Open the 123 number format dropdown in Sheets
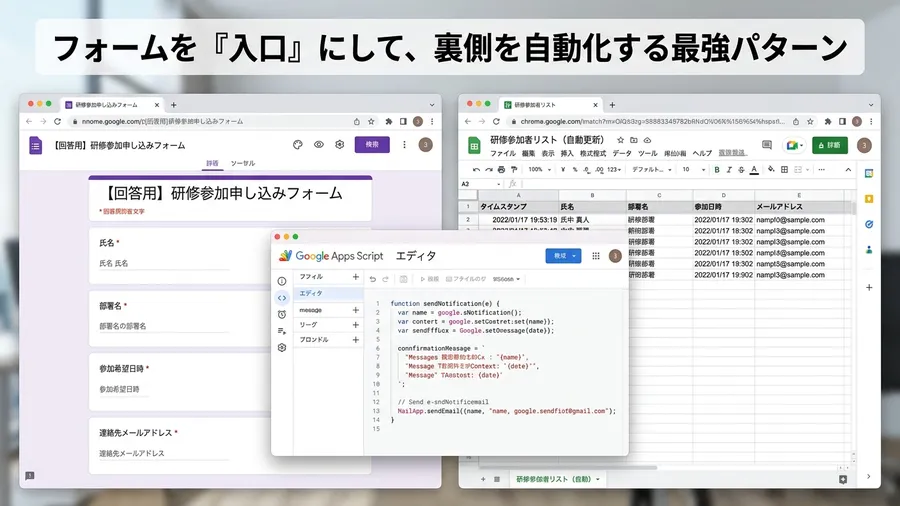900x506 pixels. click(615, 170)
